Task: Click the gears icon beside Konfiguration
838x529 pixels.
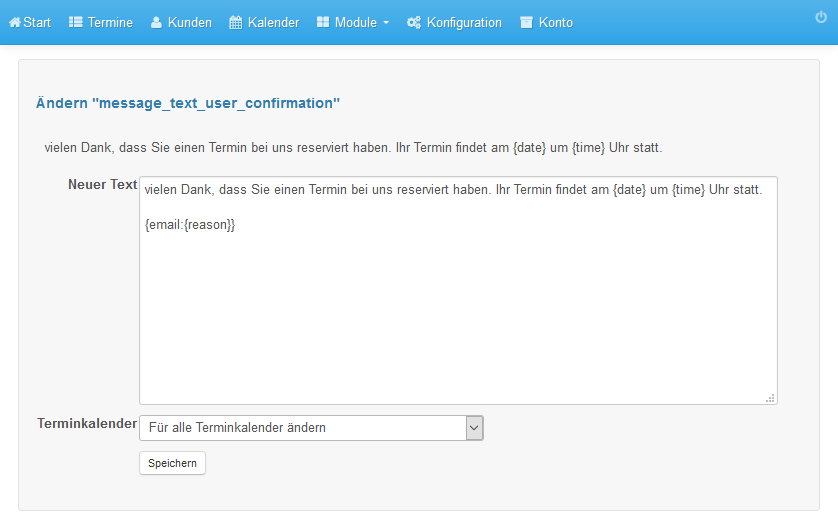Action: pos(414,22)
